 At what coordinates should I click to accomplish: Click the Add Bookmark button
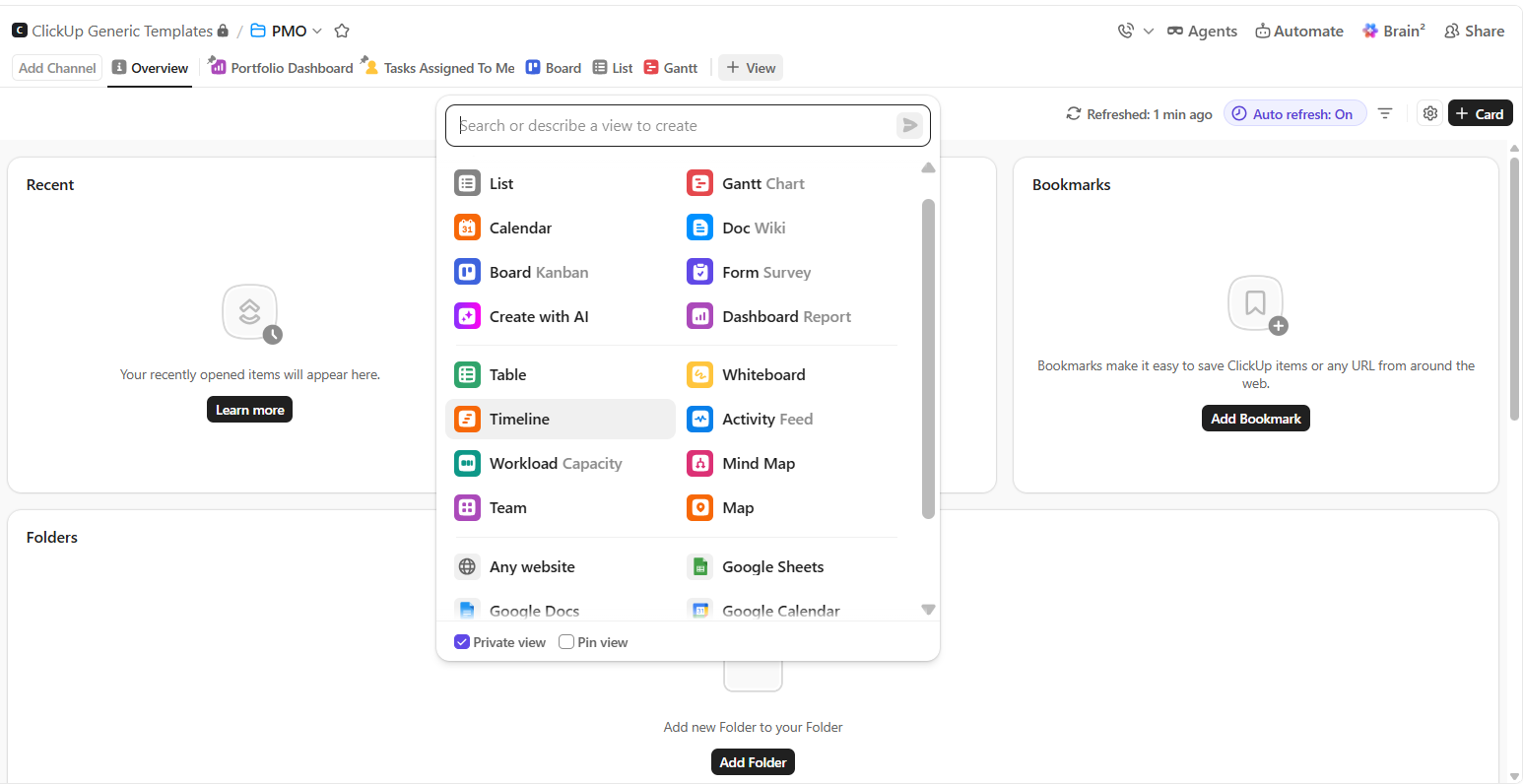point(1256,419)
